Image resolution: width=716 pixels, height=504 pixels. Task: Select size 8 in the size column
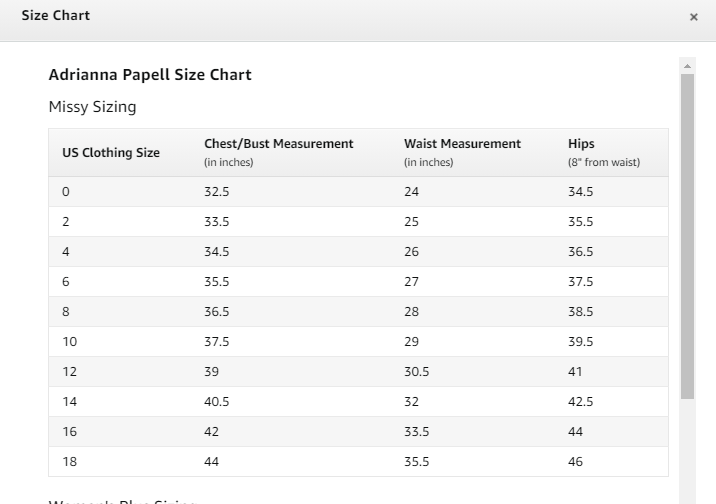point(66,312)
